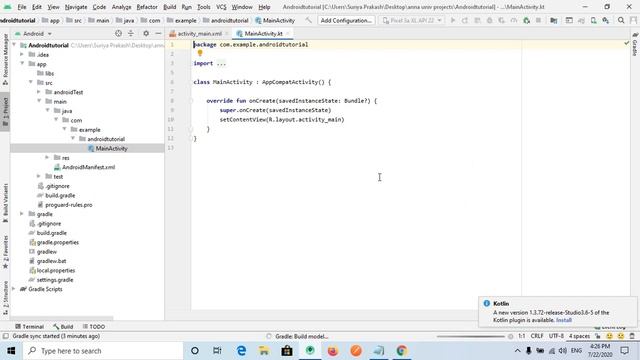Viewport: 640px width, 360px height.
Task: Toggle tool window buttons at bottom-left corner
Action: coord(5,336)
